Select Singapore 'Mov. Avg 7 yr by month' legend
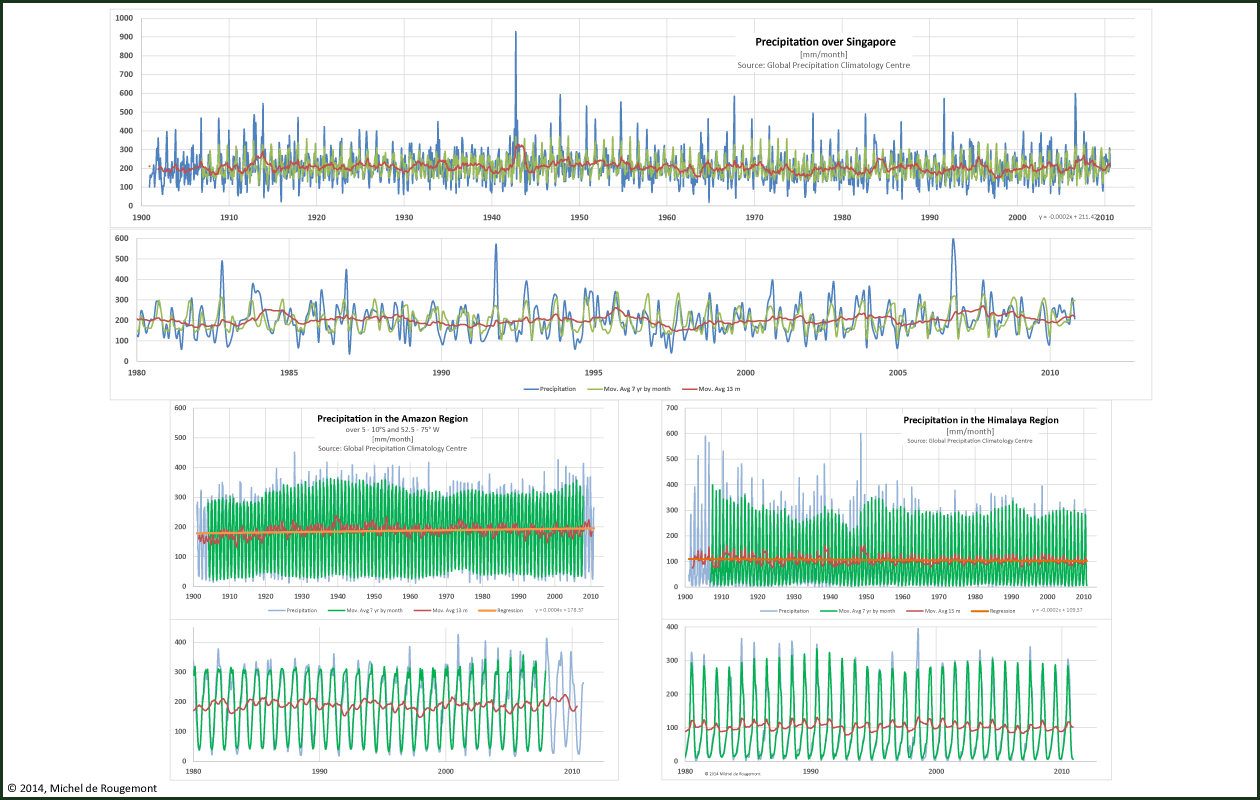Image resolution: width=1260 pixels, height=800 pixels. [x=637, y=388]
